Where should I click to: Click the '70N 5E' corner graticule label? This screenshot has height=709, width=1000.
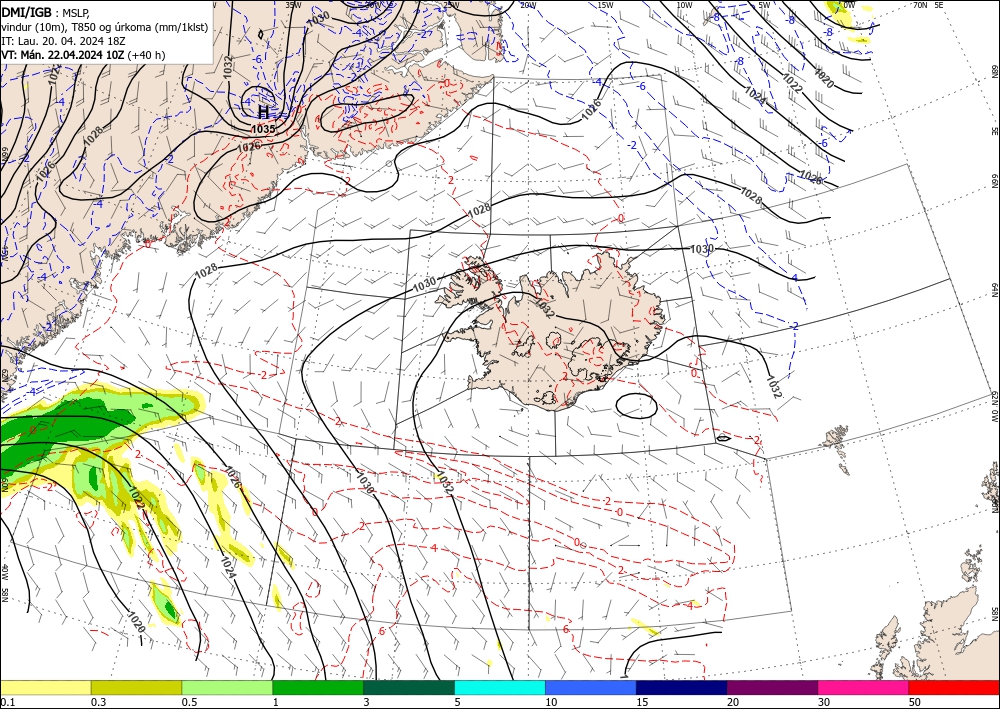click(928, 5)
